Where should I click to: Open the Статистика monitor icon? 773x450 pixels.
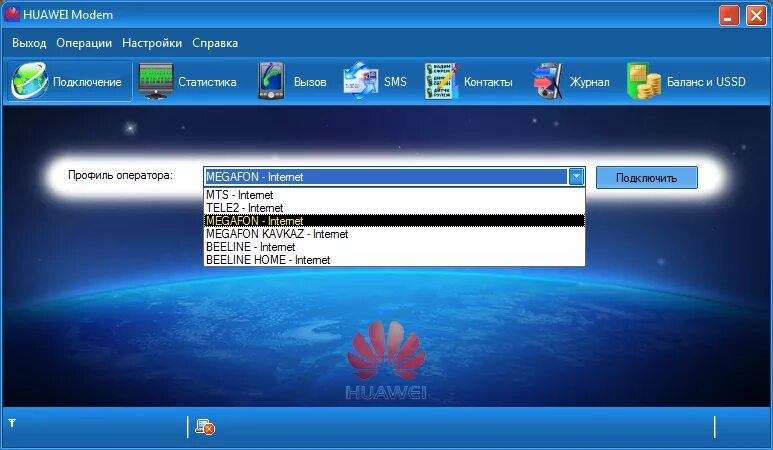(156, 81)
